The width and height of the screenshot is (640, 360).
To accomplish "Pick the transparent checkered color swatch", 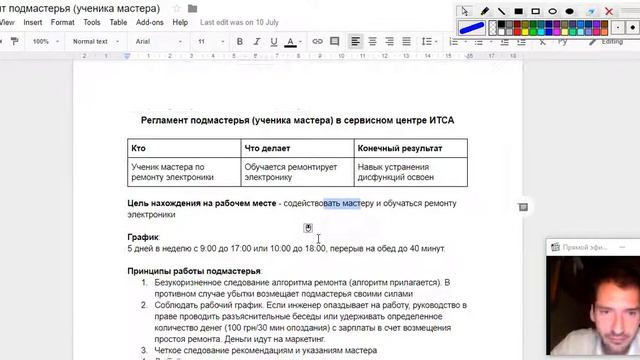I will point(493,28).
